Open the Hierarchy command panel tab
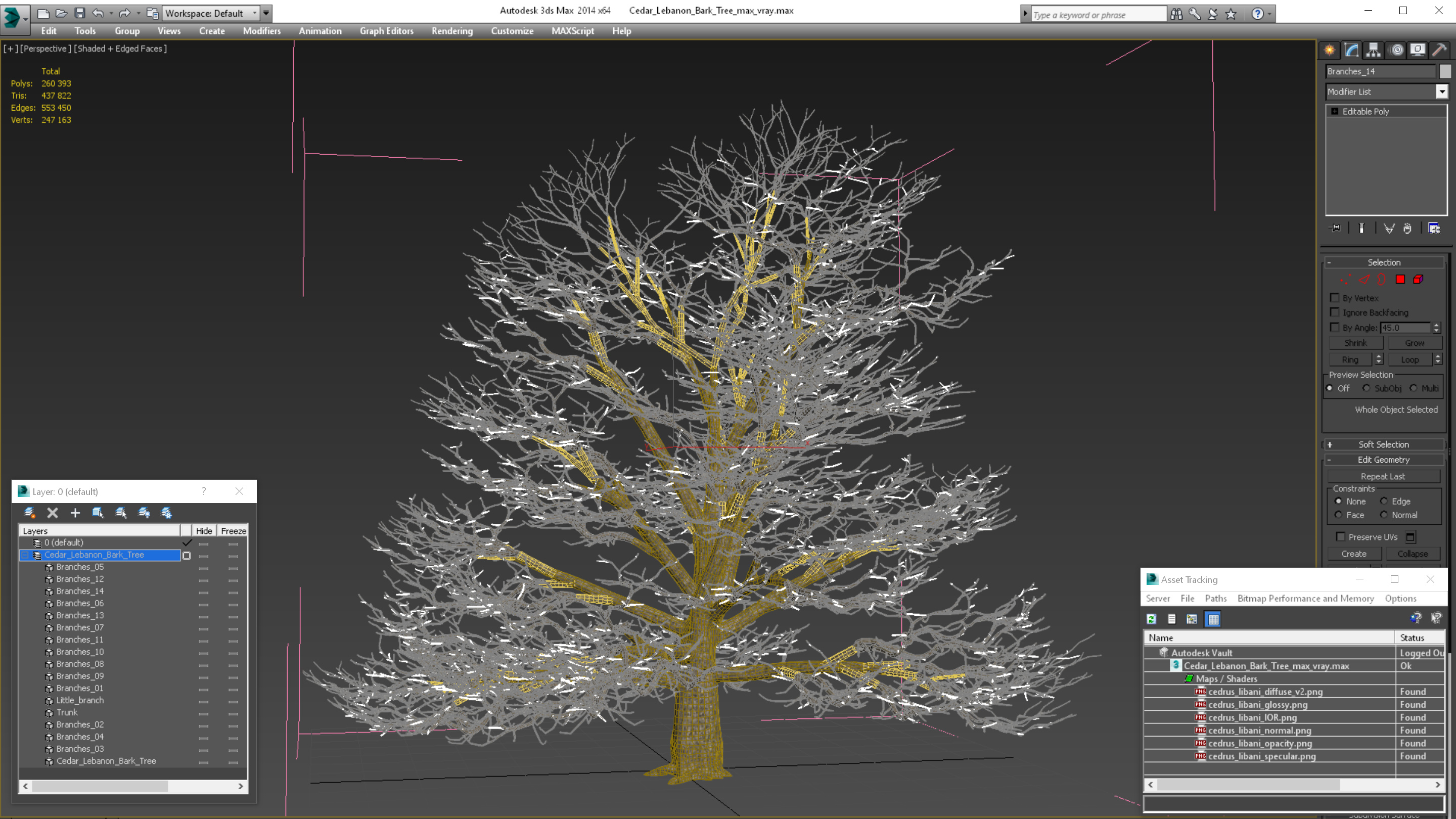Screen dimensions: 1456x819 click(x=1374, y=51)
